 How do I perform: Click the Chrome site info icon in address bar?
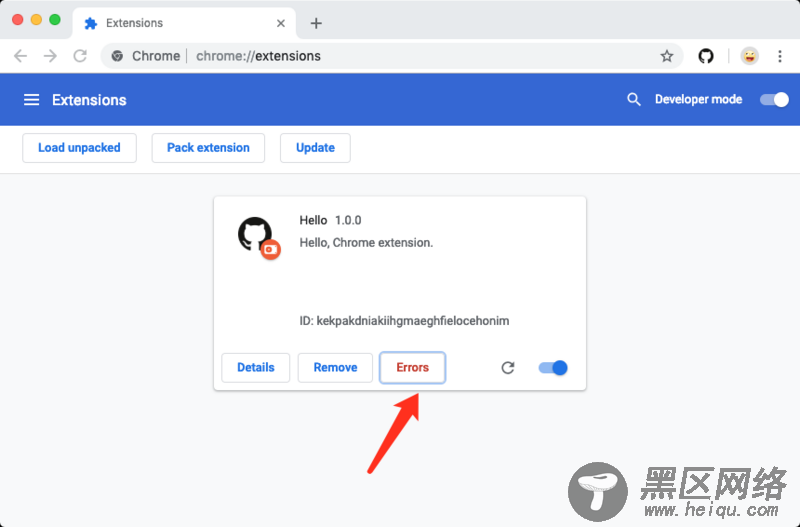[x=117, y=56]
